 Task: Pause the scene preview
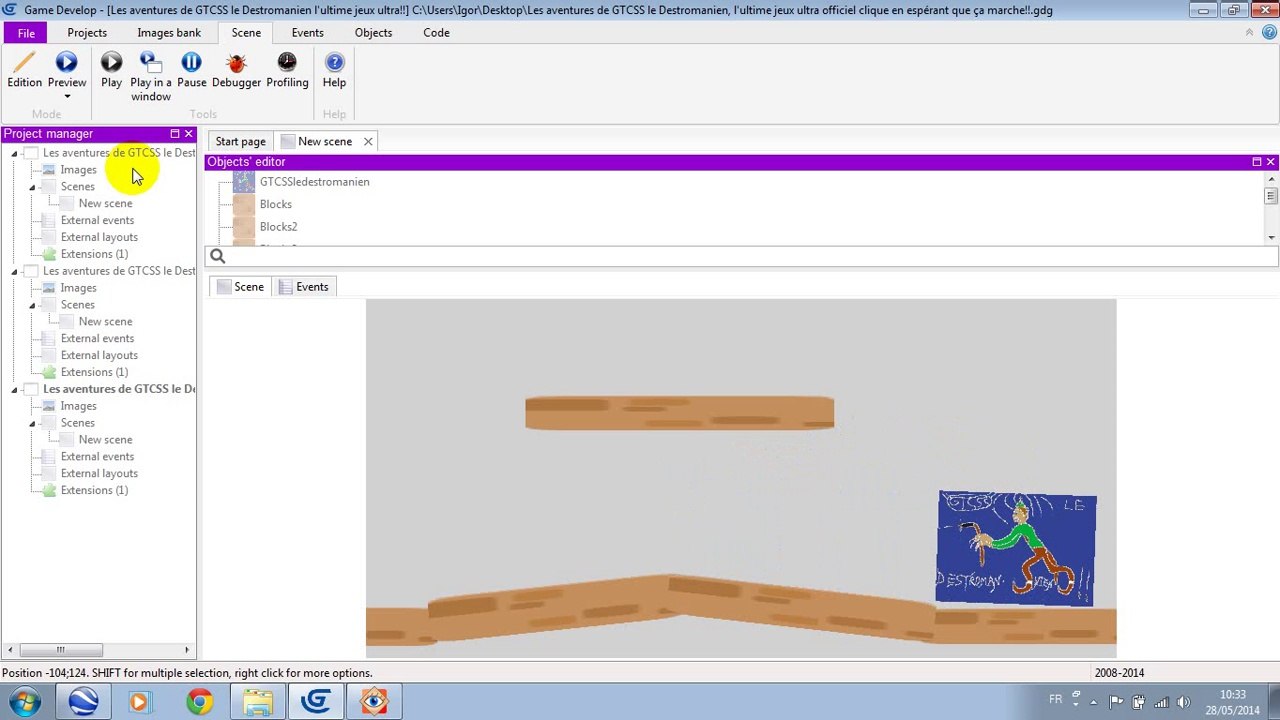(191, 71)
